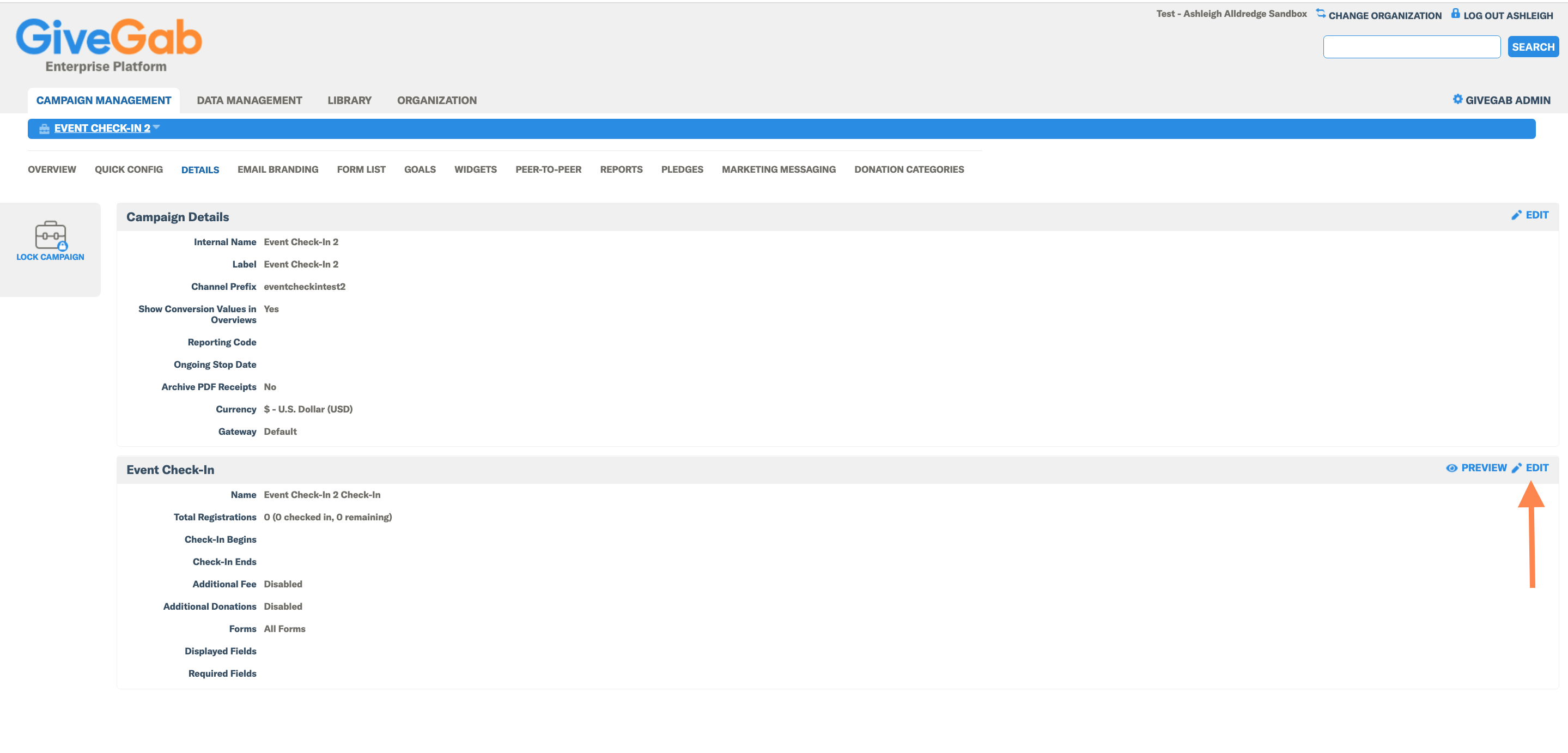The width and height of the screenshot is (1568, 753).
Task: Click the Campaign Details section heading
Action: tap(178, 217)
